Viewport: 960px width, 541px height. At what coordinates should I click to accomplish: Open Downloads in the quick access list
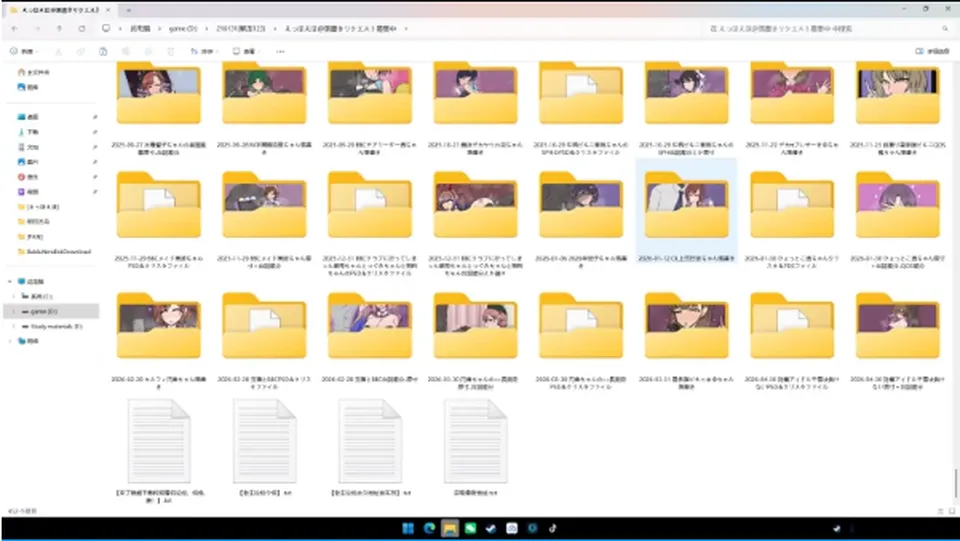point(28,132)
